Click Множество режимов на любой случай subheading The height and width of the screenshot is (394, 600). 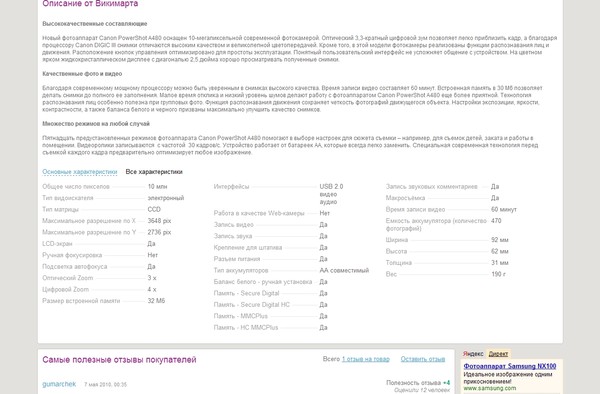pyautogui.click(x=96, y=124)
